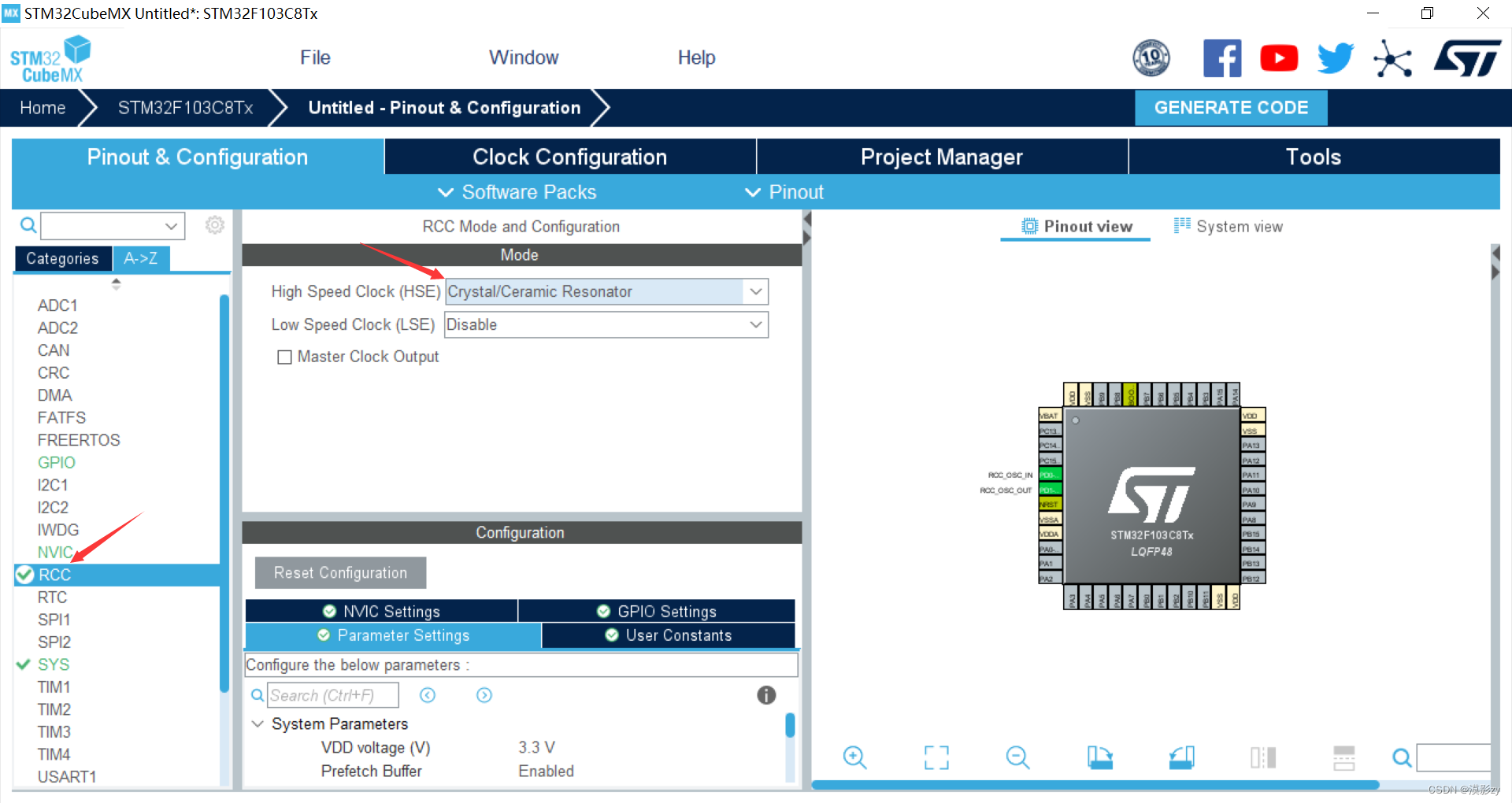
Task: Open the Parameter Settings tab
Action: 393,635
